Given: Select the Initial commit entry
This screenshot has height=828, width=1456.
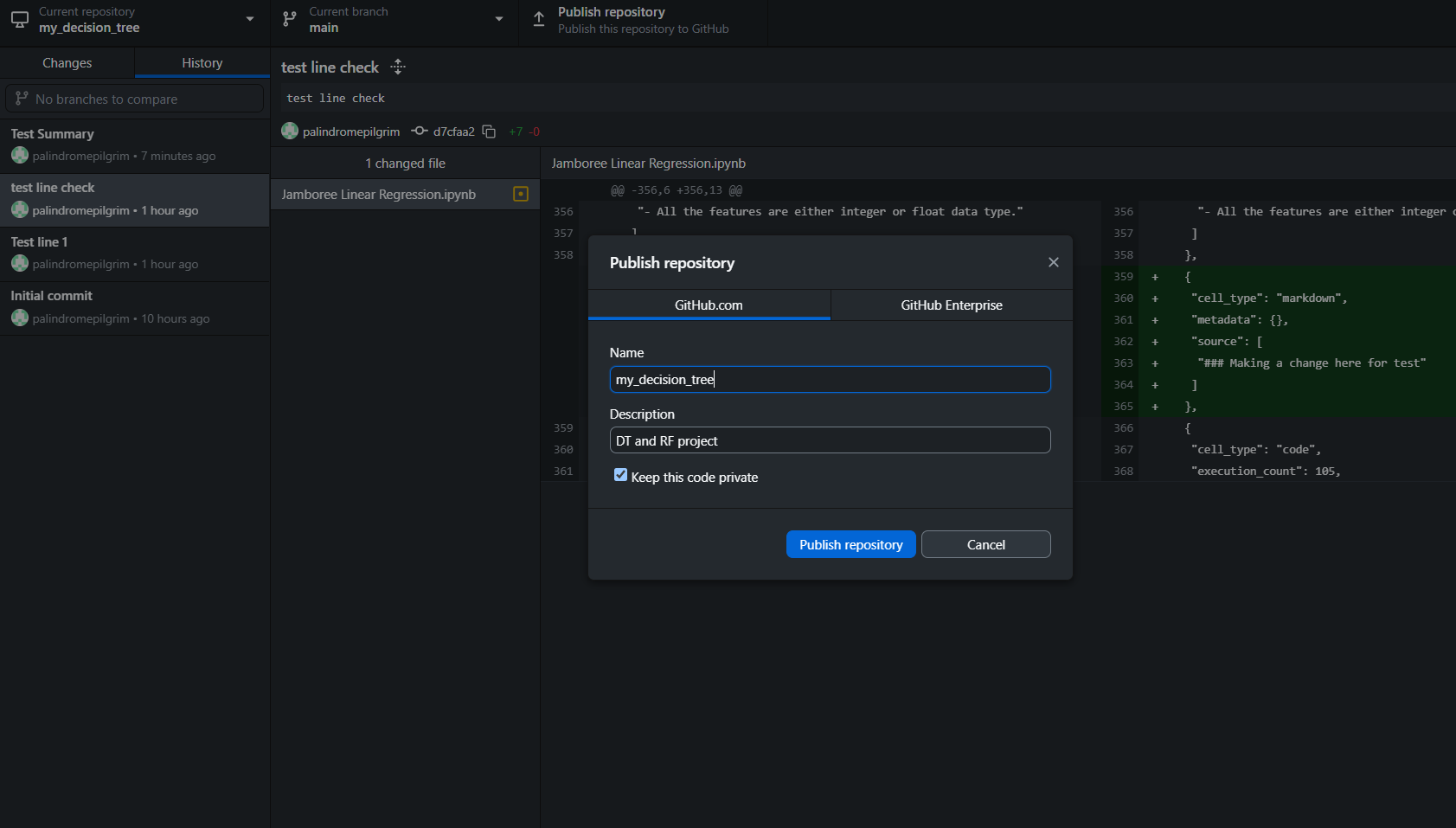Looking at the screenshot, I should coord(134,307).
